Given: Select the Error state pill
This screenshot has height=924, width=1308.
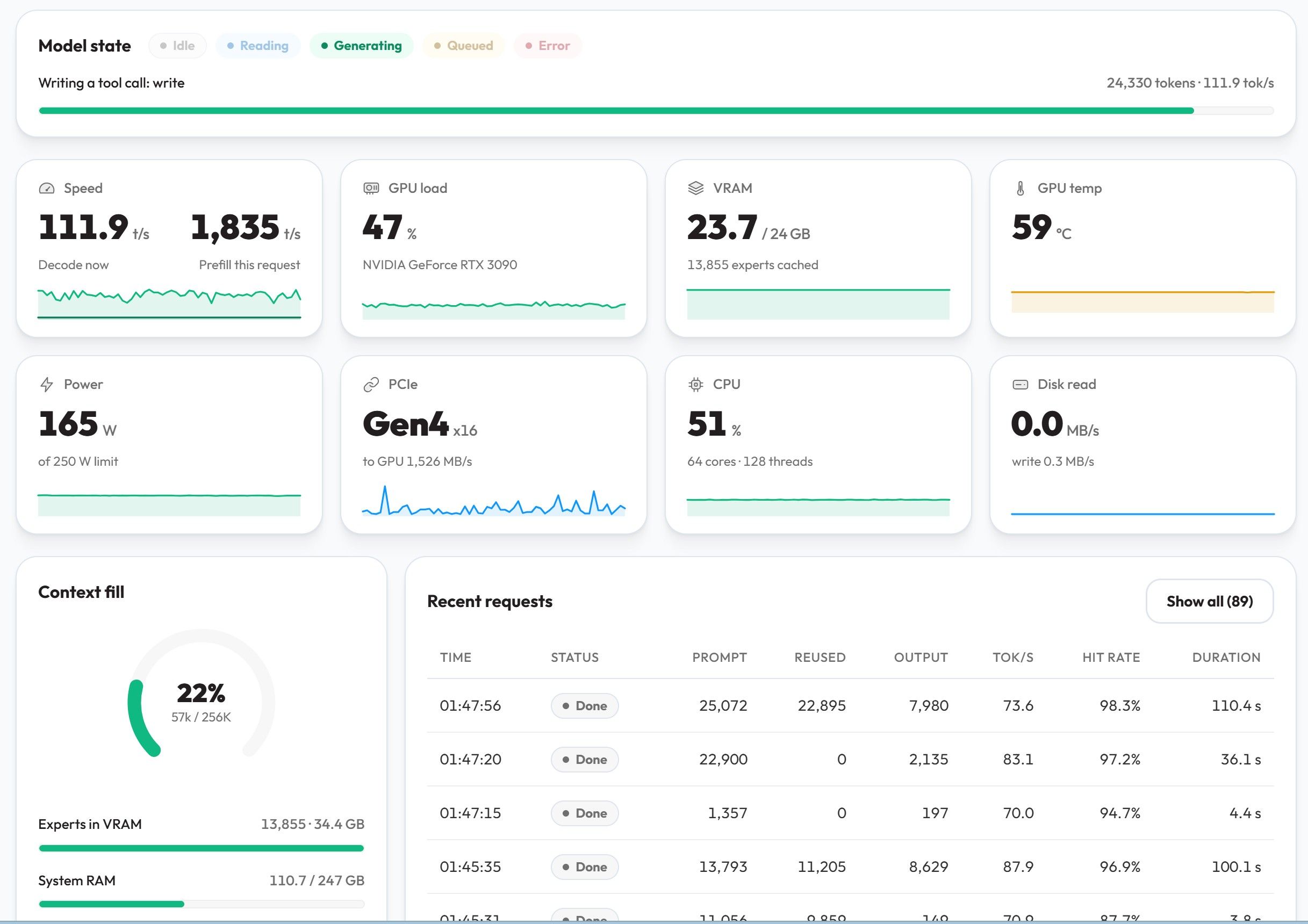Looking at the screenshot, I should (548, 46).
